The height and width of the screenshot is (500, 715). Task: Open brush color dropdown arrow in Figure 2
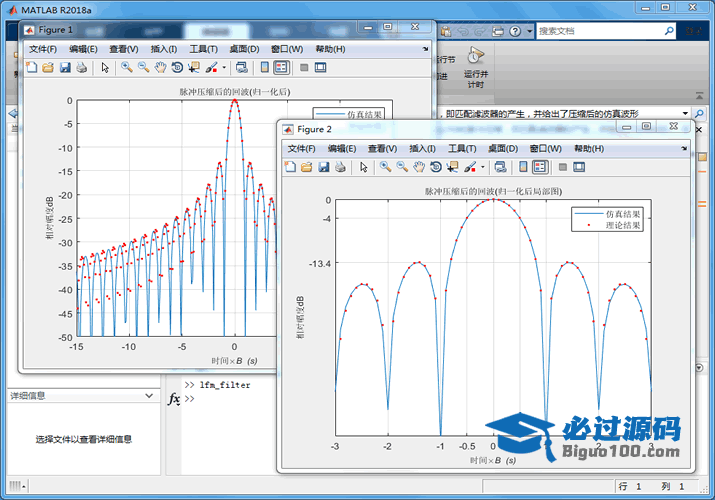pos(482,167)
